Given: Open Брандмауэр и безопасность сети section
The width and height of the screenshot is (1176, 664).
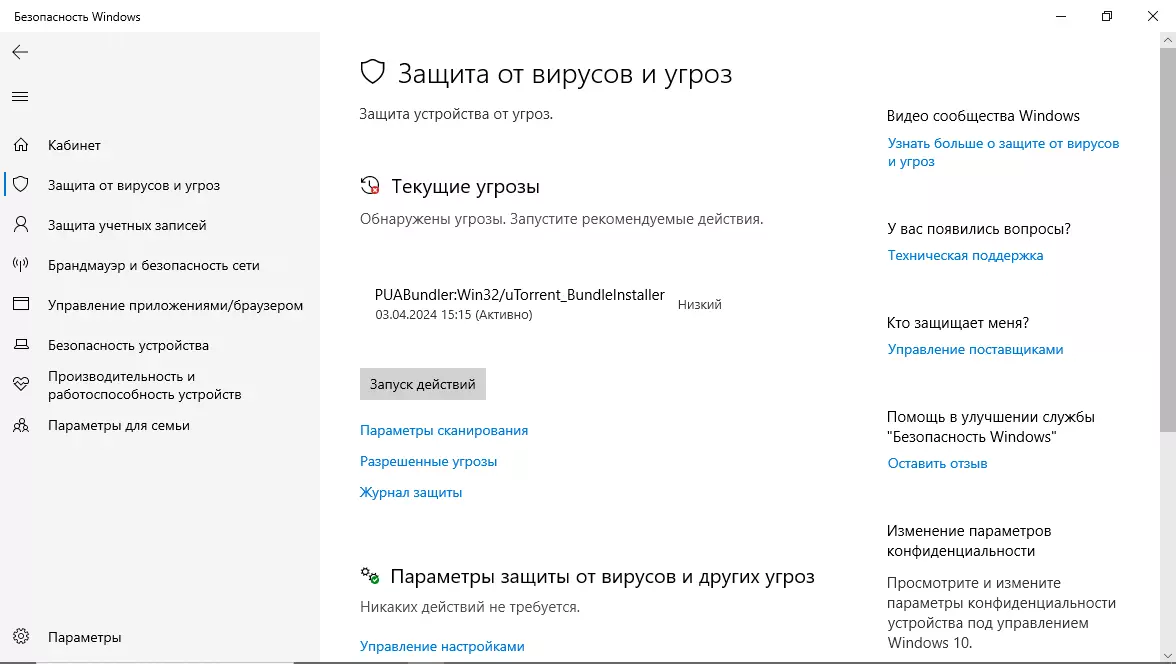Looking at the screenshot, I should click(x=153, y=265).
